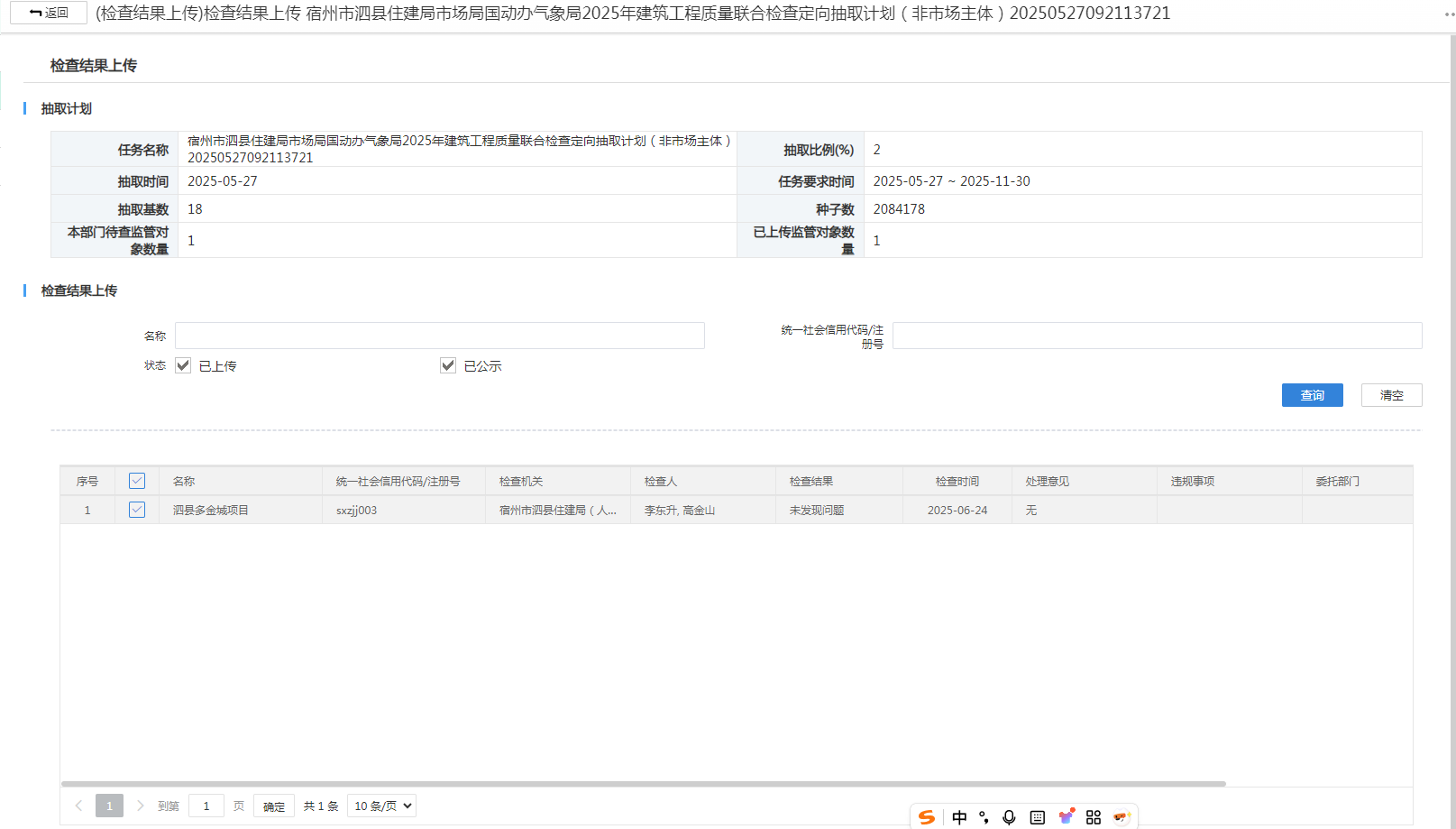Focus the 名称 search input field

(x=440, y=336)
